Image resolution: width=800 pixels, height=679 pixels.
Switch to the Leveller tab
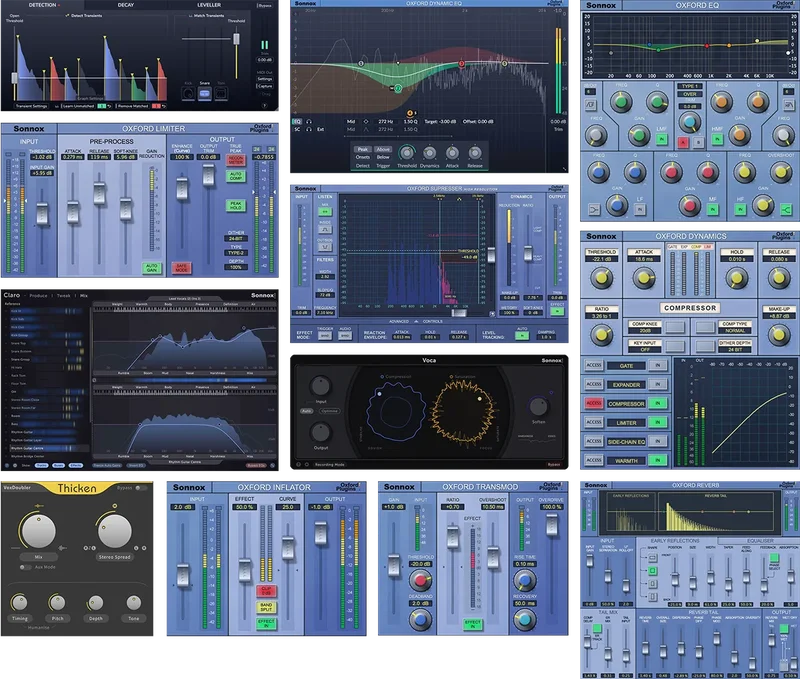(x=209, y=5)
